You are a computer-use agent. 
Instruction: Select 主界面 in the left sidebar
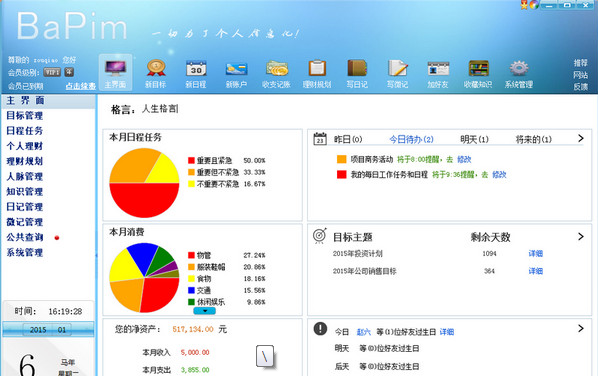[25, 100]
